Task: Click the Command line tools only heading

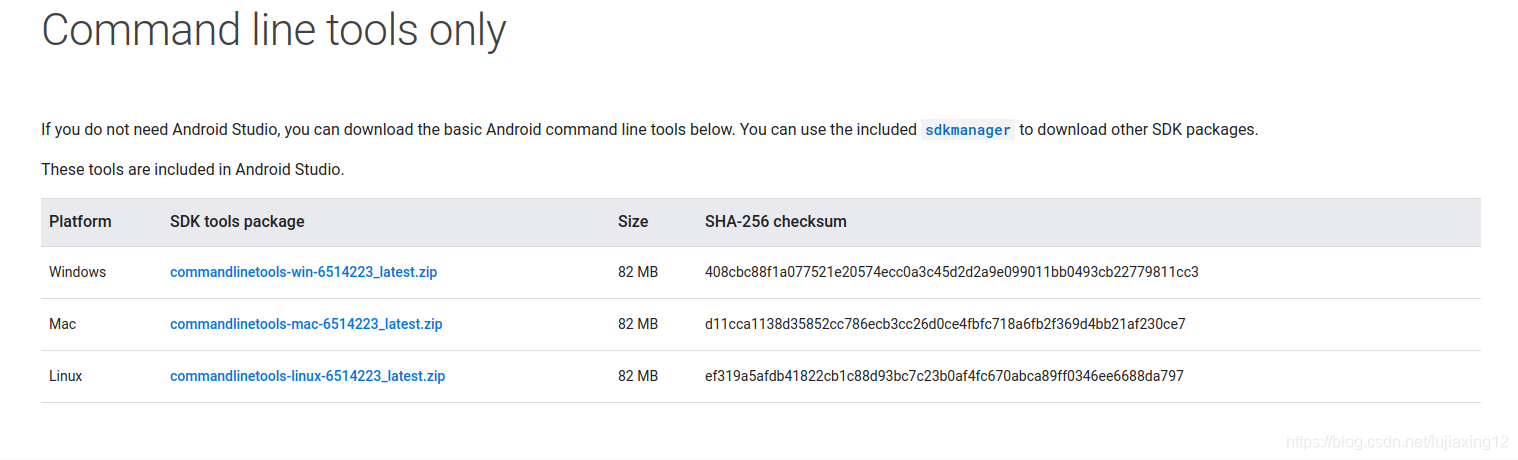Action: tap(274, 30)
